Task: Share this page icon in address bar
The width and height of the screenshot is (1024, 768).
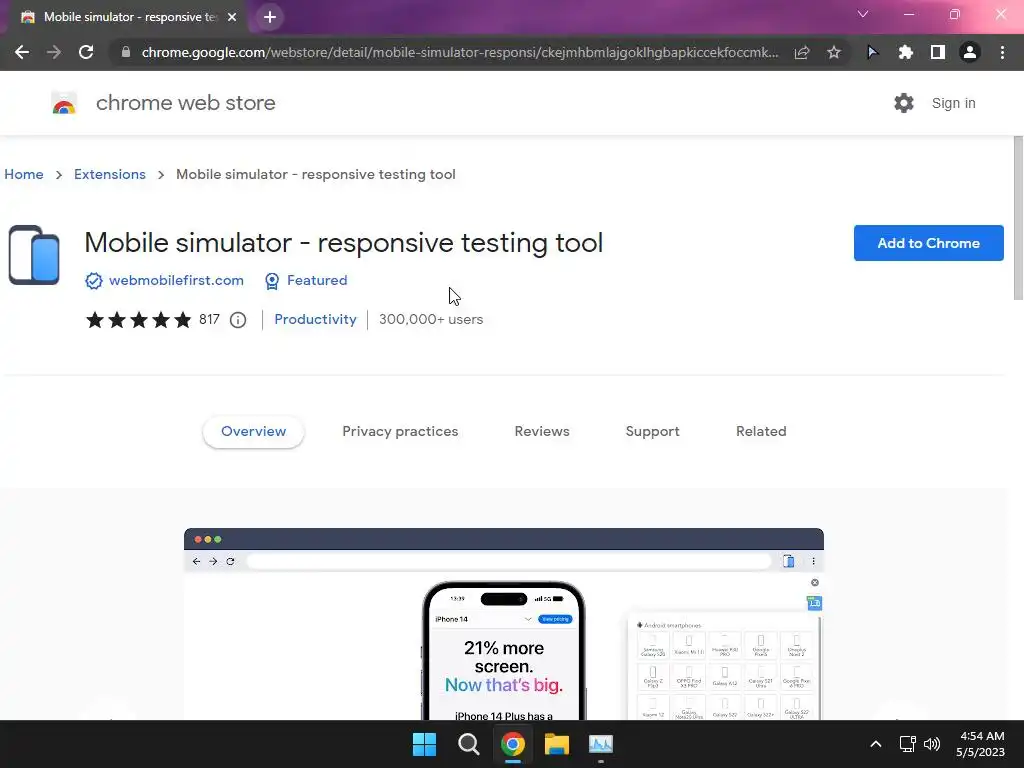Action: point(802,52)
